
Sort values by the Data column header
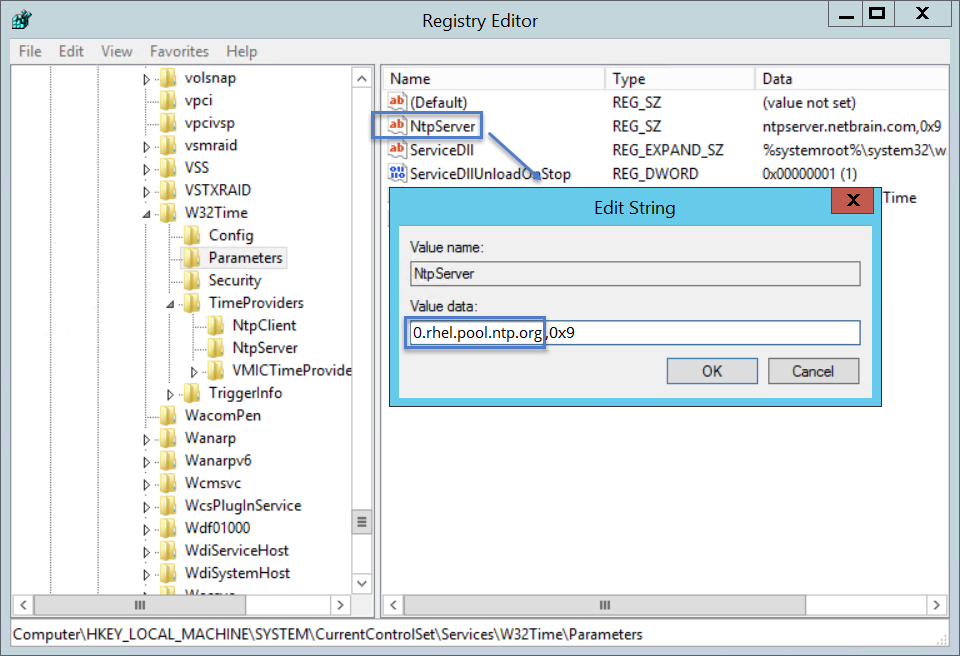coord(851,79)
